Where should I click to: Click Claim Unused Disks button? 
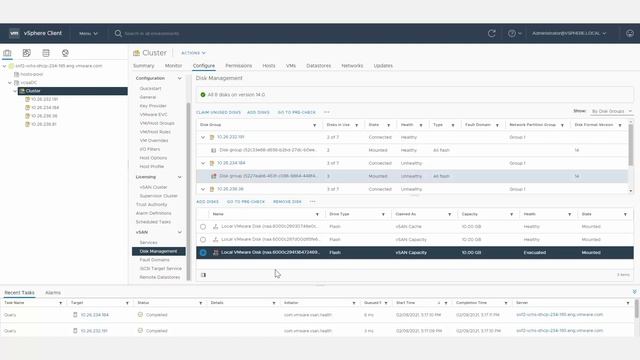pos(218,112)
